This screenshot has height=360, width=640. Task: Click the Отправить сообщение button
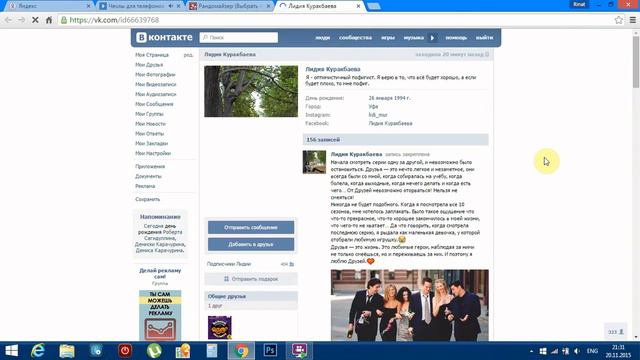coord(251,227)
